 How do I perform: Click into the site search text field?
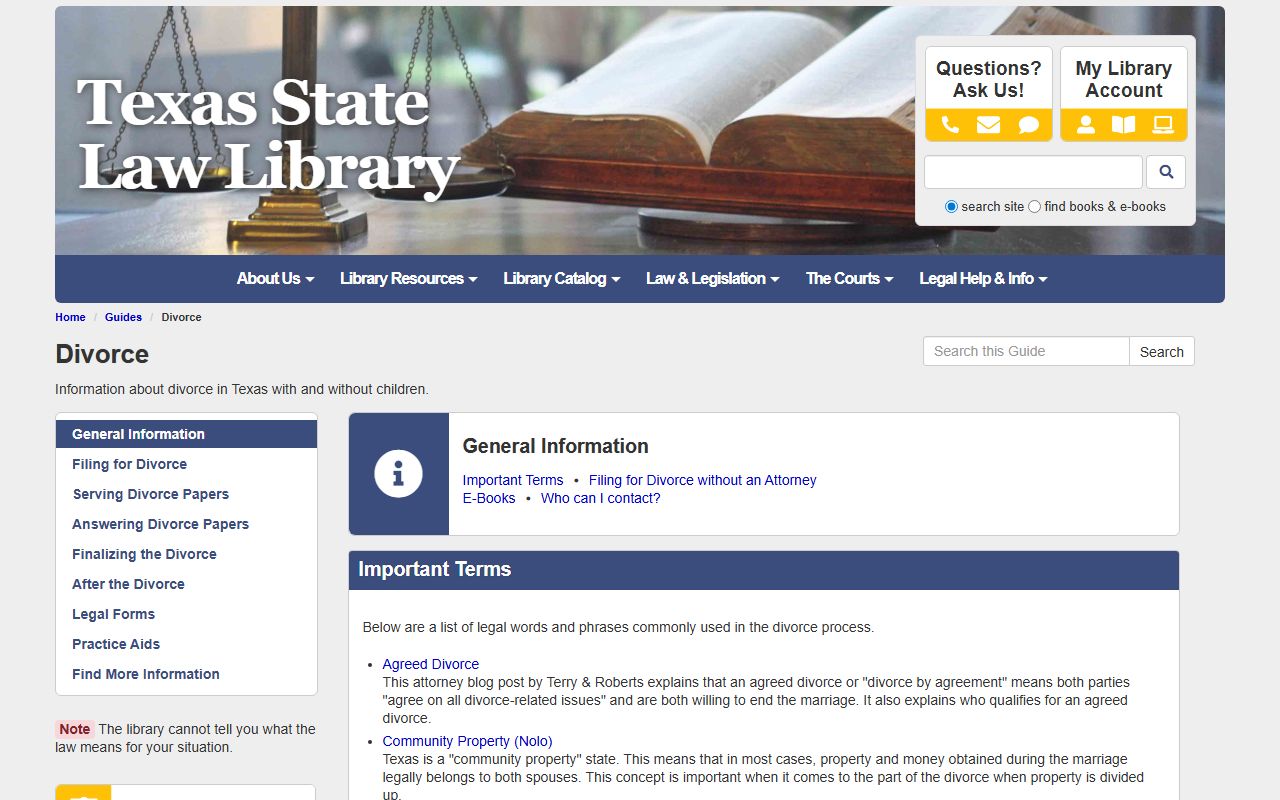pyautogui.click(x=1033, y=172)
